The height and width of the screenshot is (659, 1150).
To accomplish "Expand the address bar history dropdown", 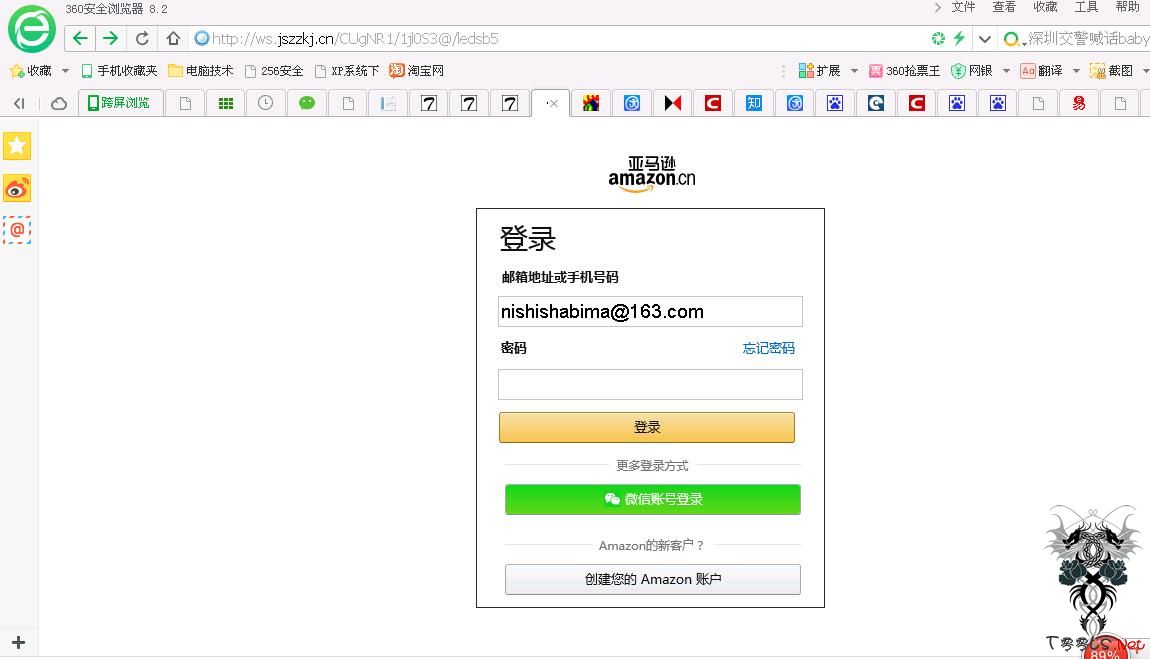I will pyautogui.click(x=985, y=39).
